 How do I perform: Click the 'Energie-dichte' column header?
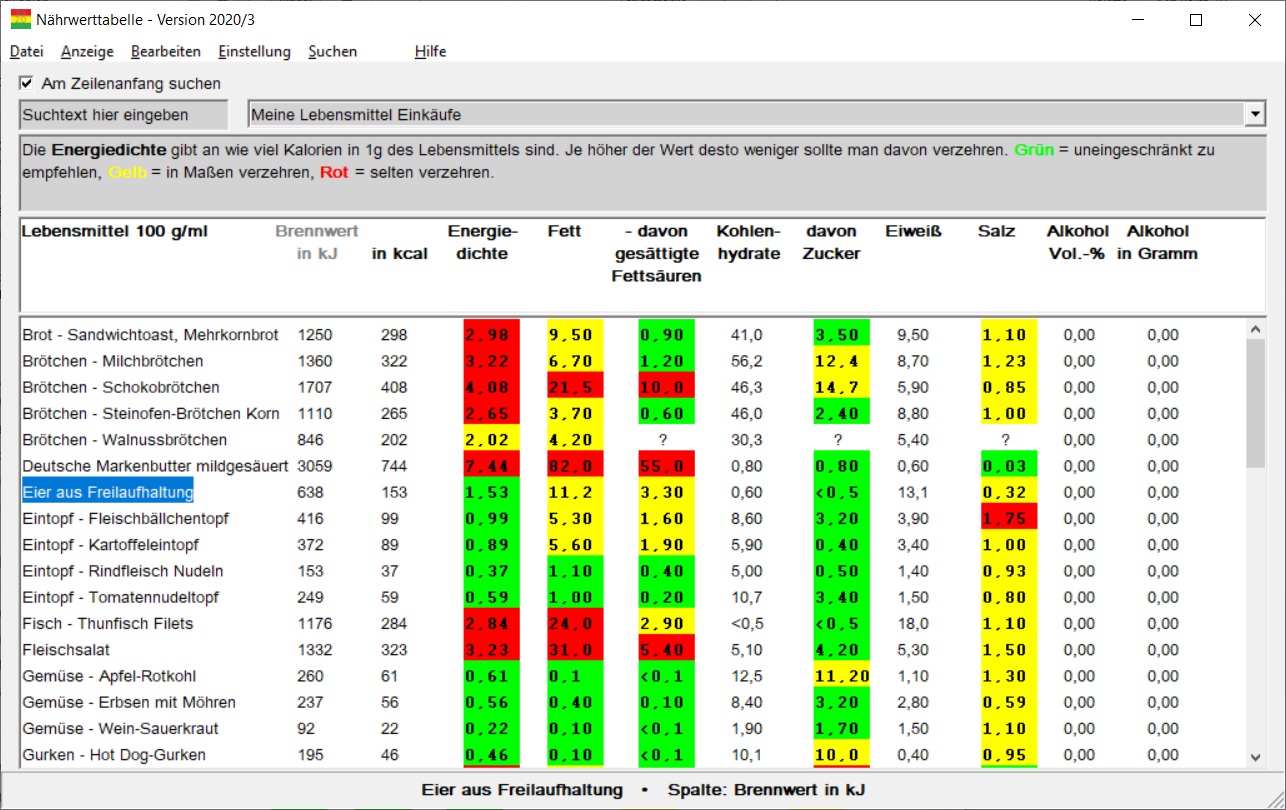click(x=483, y=243)
